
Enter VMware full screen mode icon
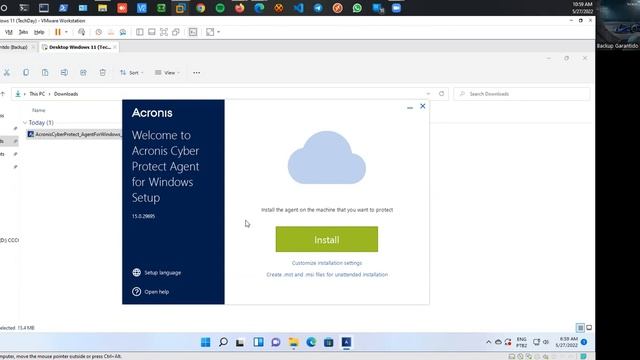tap(164, 32)
